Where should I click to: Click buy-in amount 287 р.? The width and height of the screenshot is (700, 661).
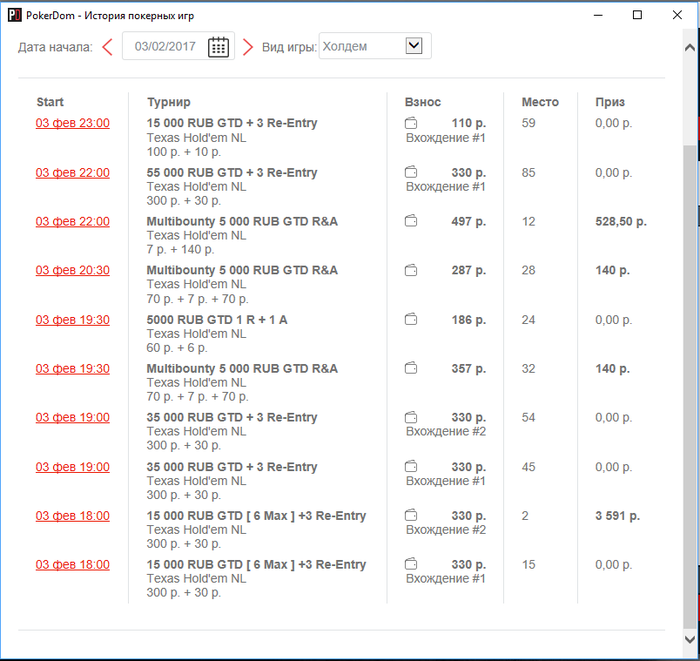[468, 270]
